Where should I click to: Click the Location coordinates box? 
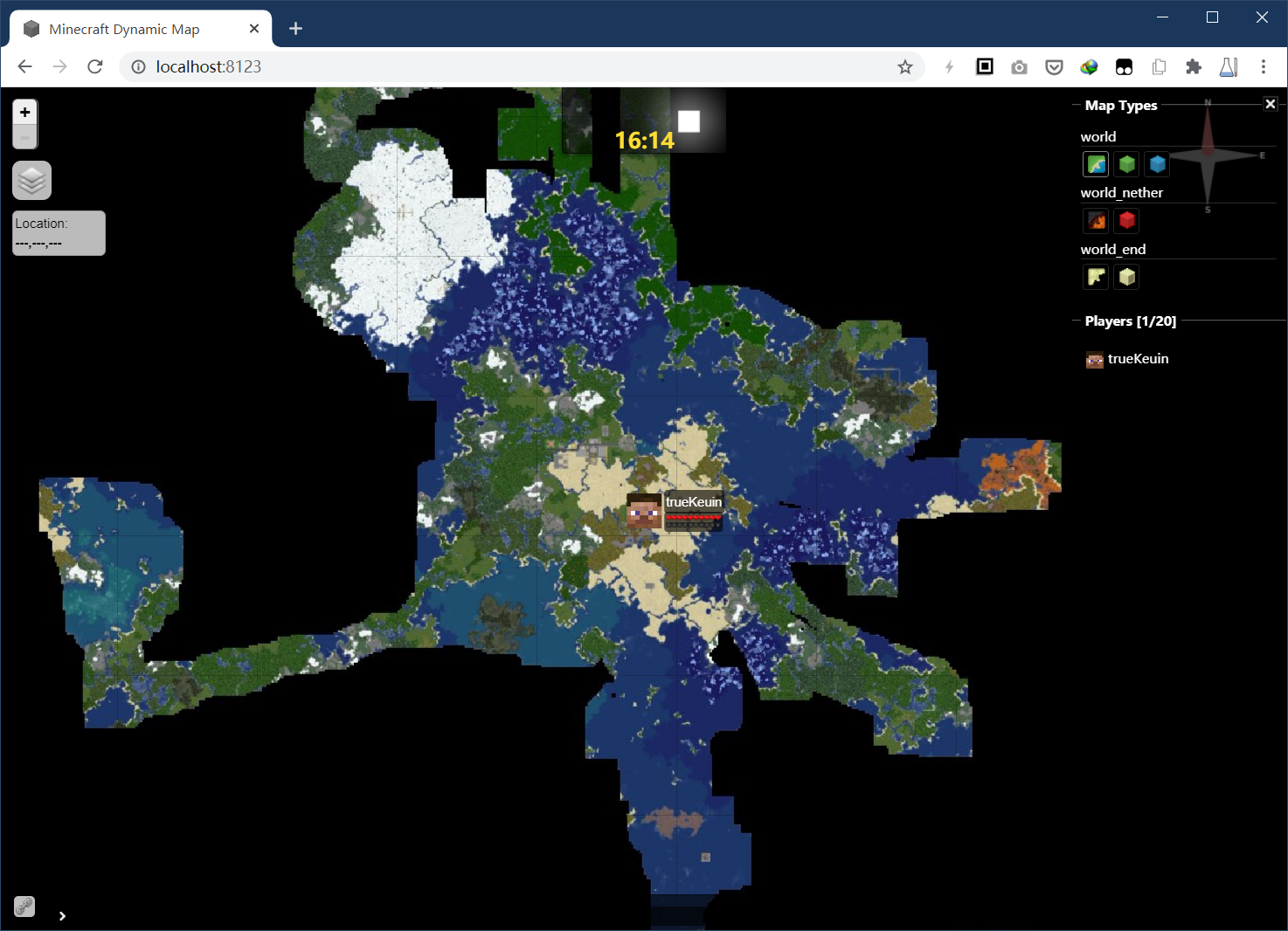pyautogui.click(x=59, y=233)
